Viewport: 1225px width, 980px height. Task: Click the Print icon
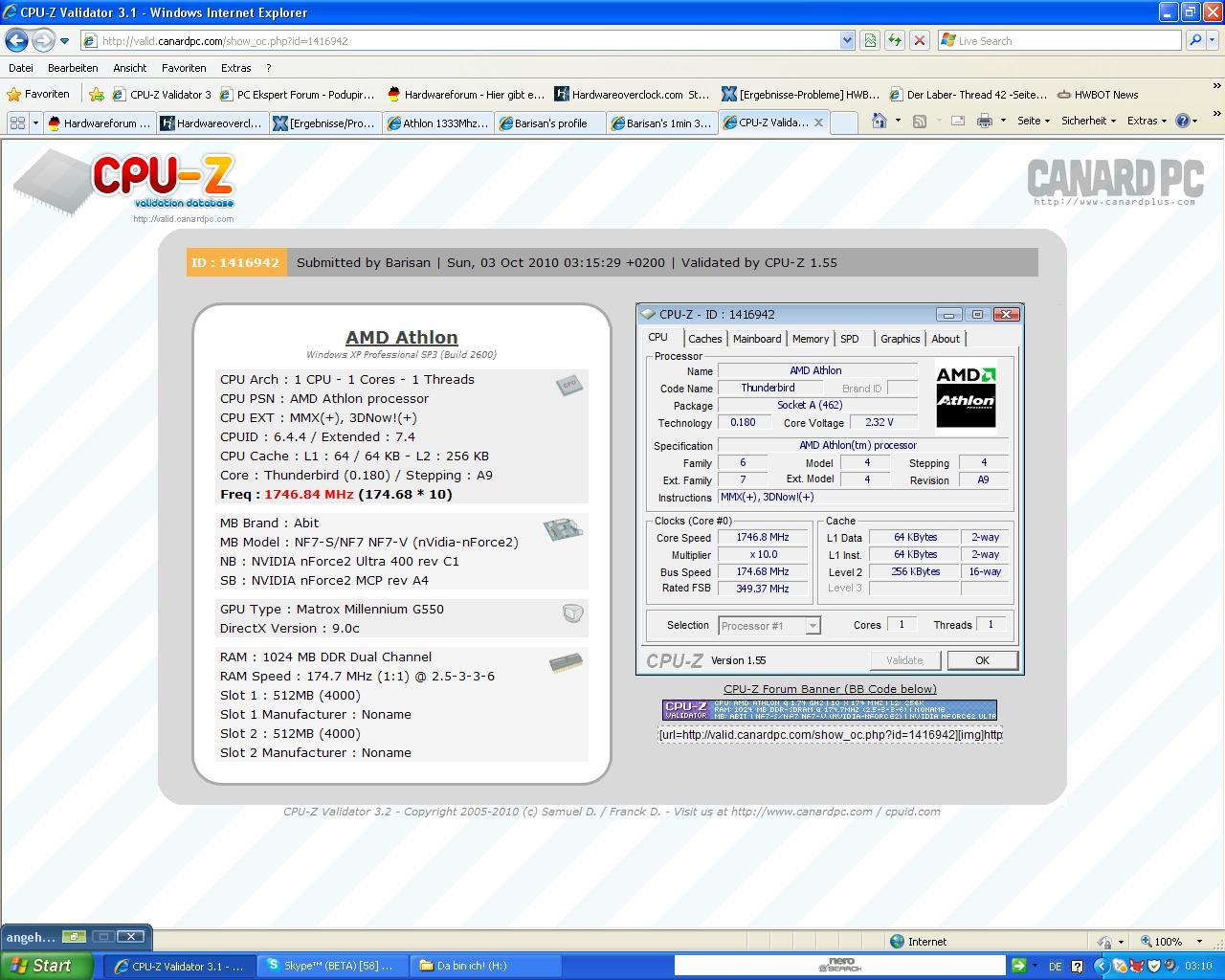click(984, 121)
